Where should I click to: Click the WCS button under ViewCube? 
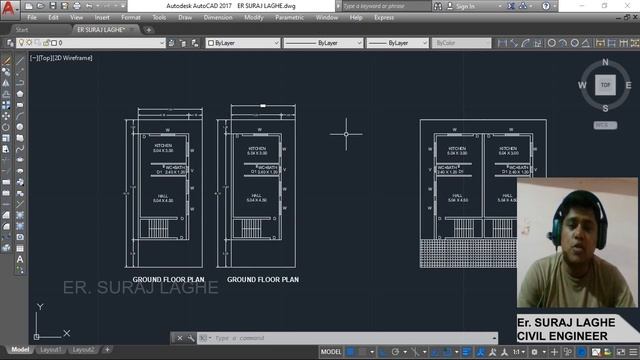click(605, 125)
